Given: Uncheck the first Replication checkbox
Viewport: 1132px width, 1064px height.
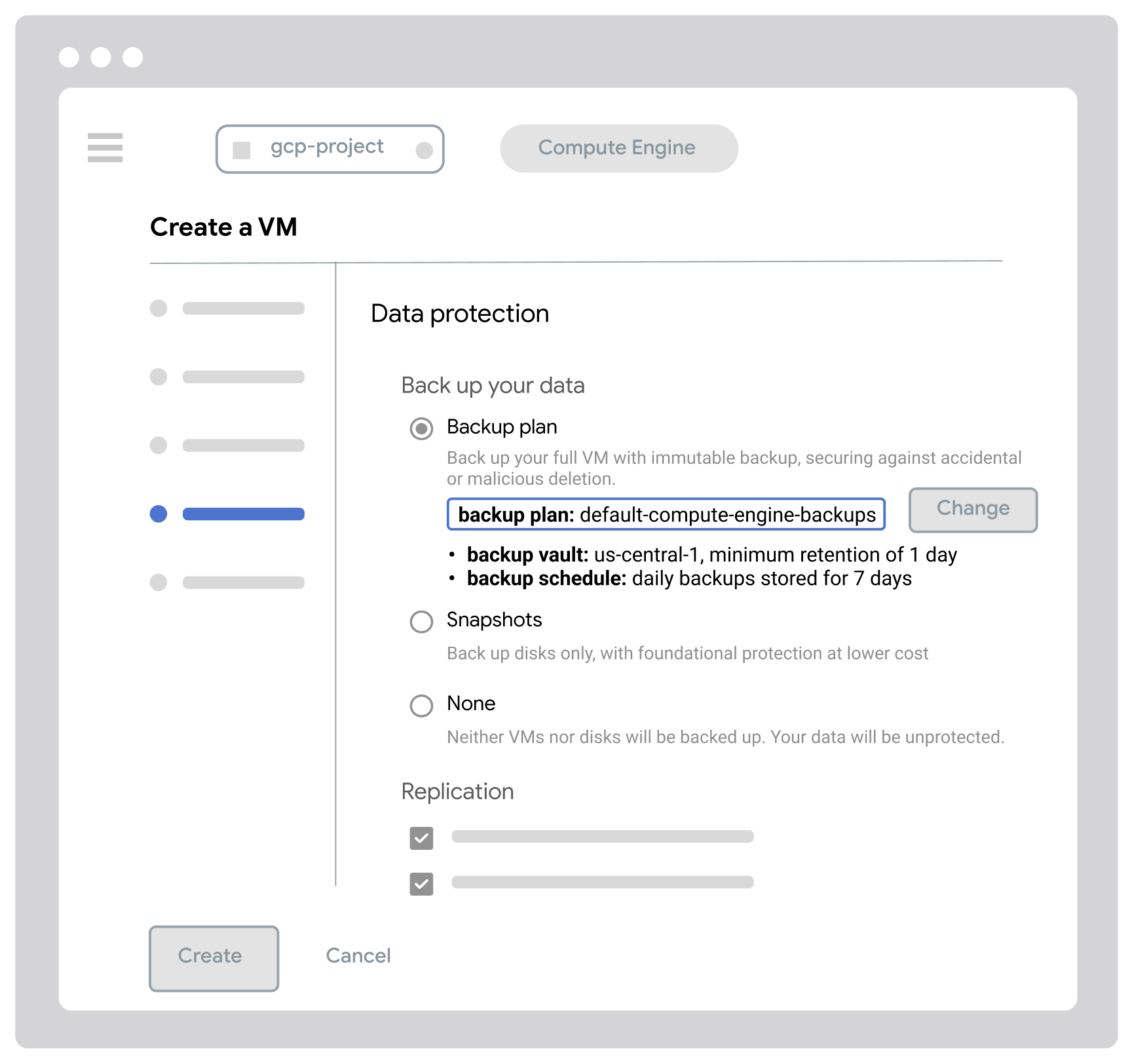Looking at the screenshot, I should click(x=421, y=837).
